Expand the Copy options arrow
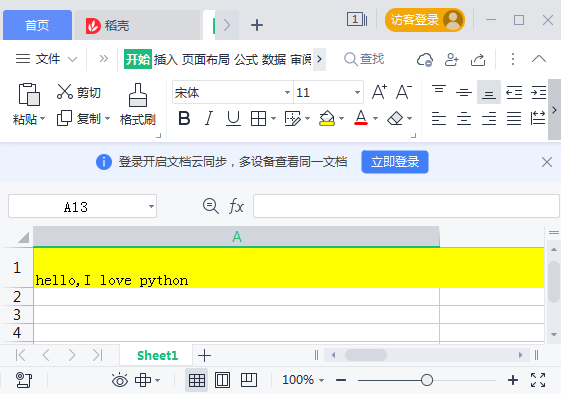This screenshot has width=561, height=394. coord(107,118)
